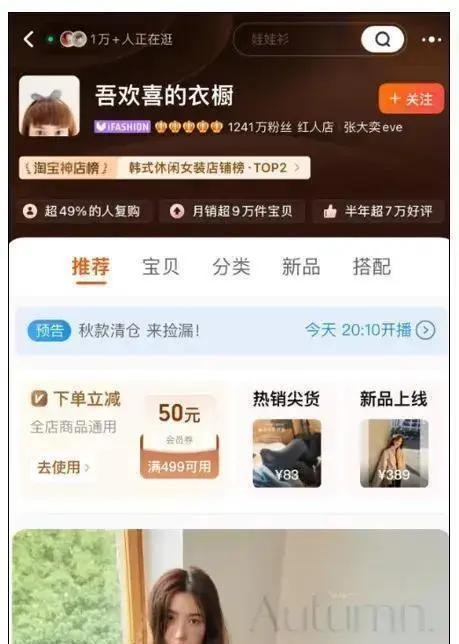Open the 搭配 tab
Screen dimensions: 459x644
coord(372,267)
